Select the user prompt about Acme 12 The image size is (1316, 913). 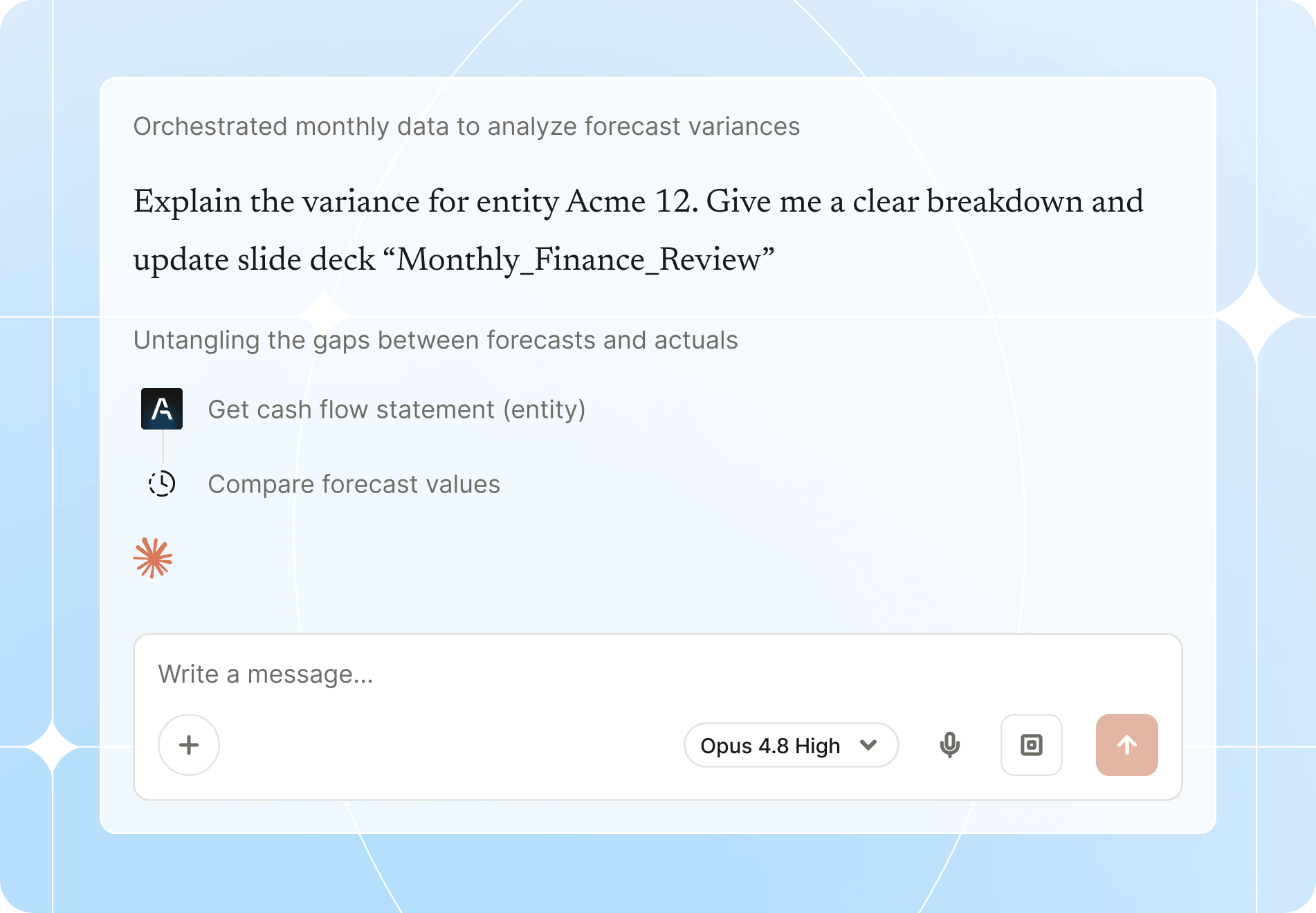tap(638, 230)
